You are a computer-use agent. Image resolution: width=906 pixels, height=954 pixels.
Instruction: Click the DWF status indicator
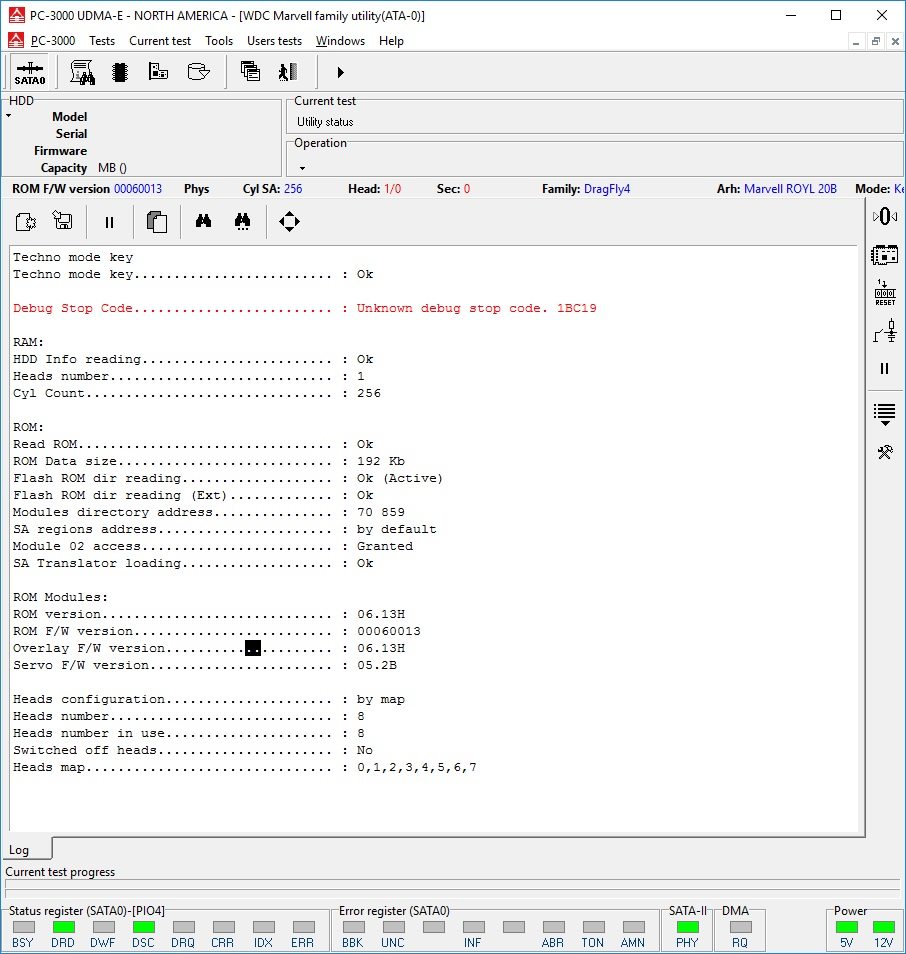(103, 927)
